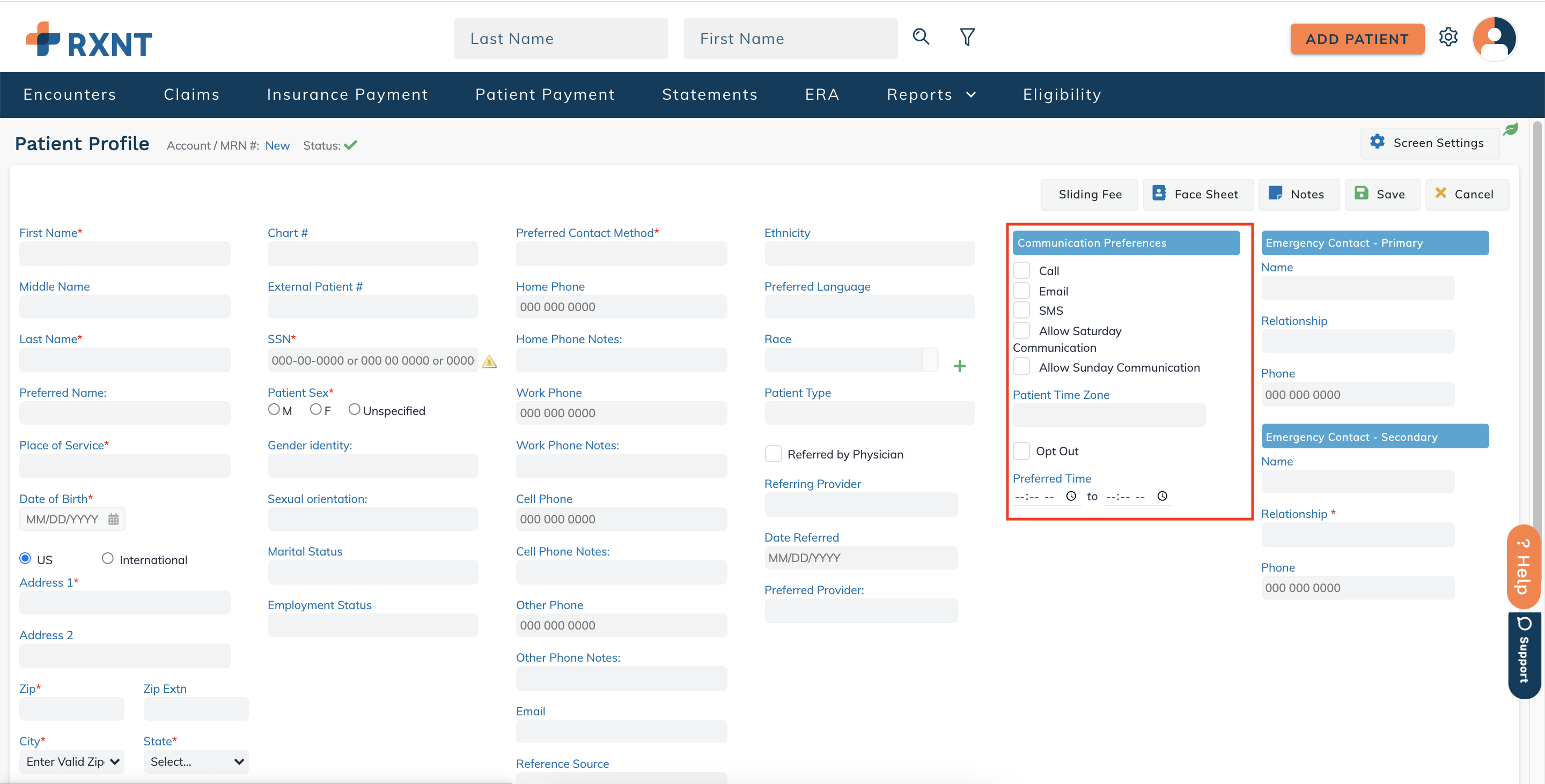Select Unspecified for Patient Sex

coord(355,409)
